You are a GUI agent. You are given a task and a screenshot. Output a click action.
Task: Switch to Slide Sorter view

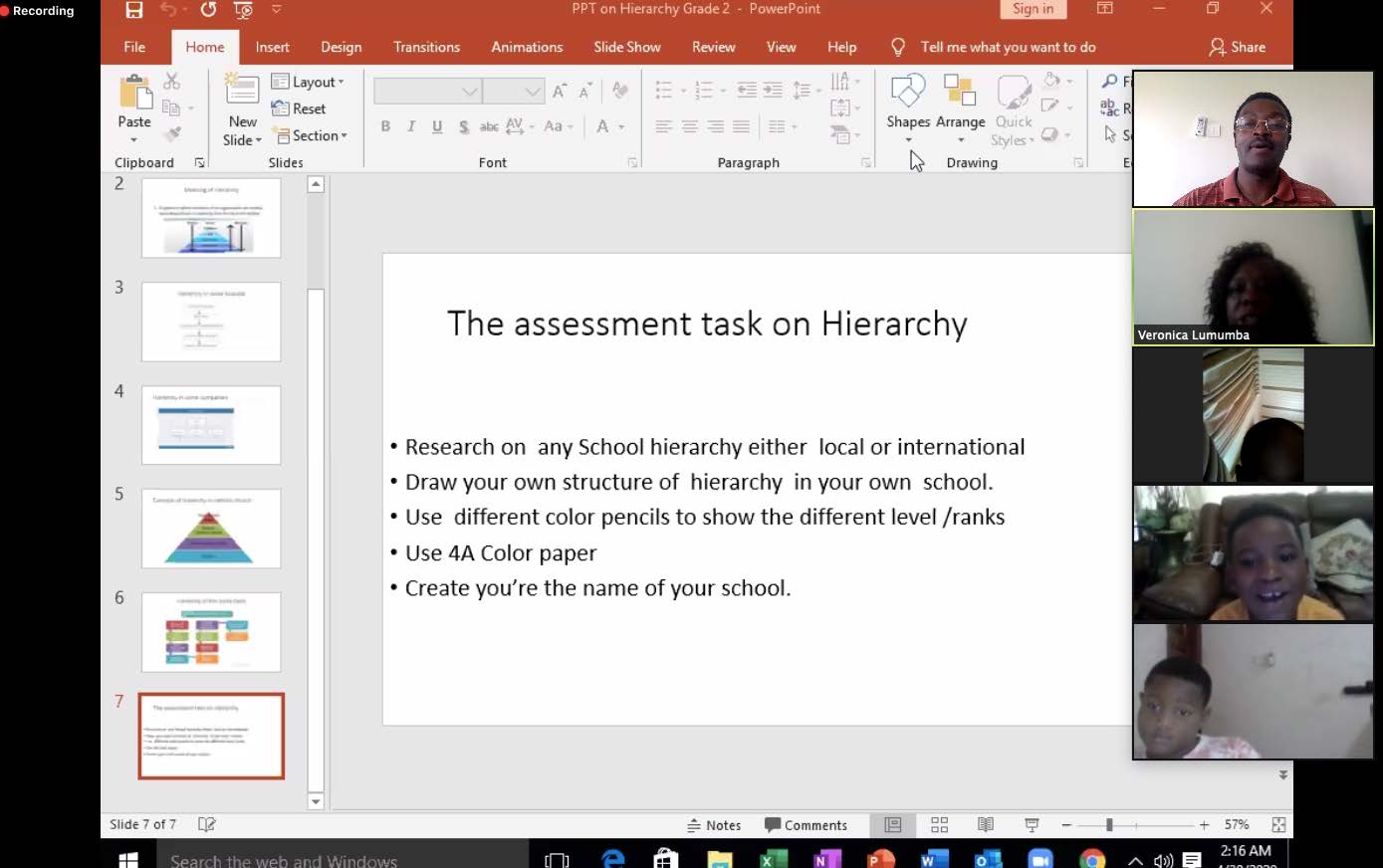click(x=939, y=825)
